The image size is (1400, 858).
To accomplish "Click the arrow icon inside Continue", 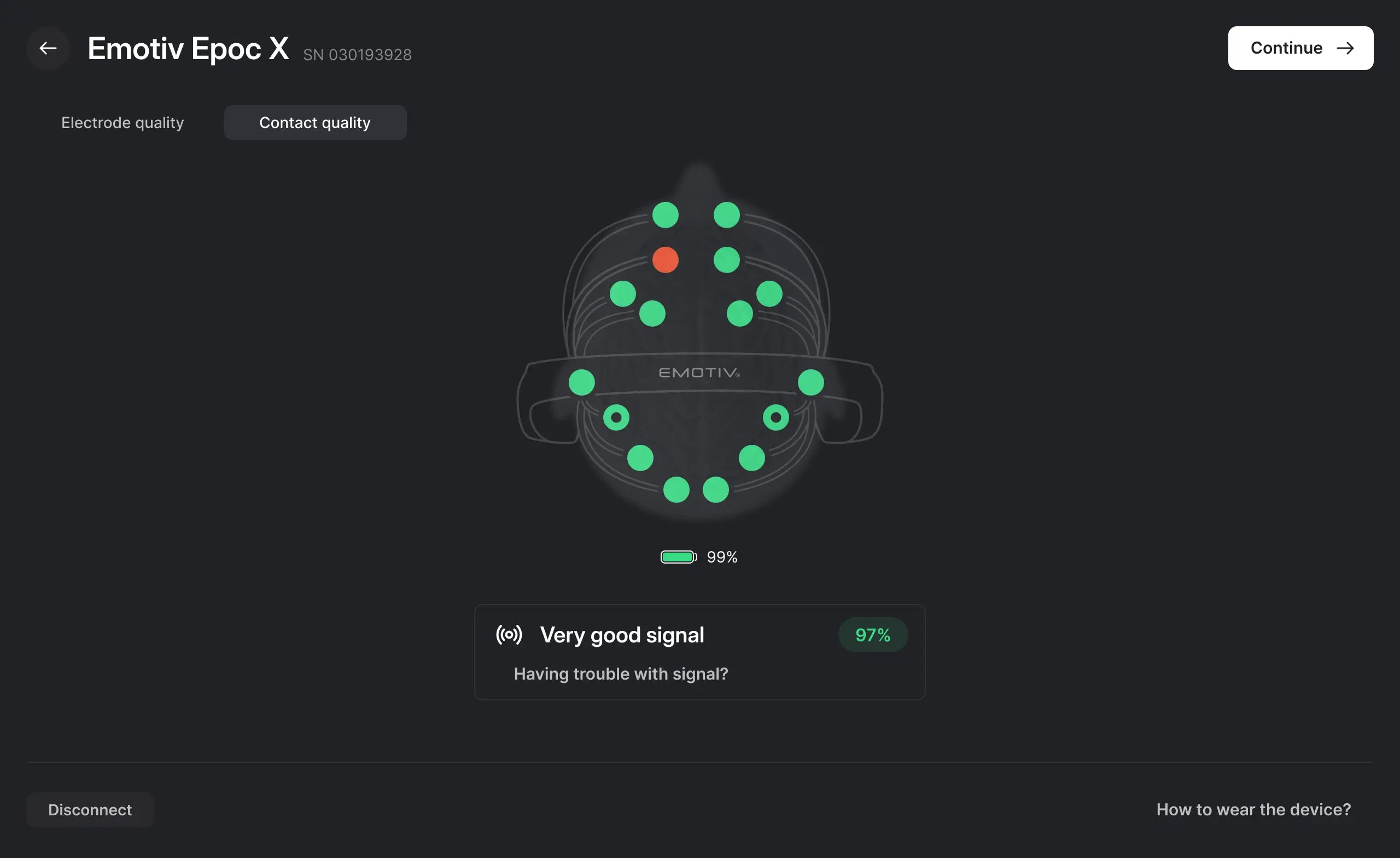I will pos(1345,48).
